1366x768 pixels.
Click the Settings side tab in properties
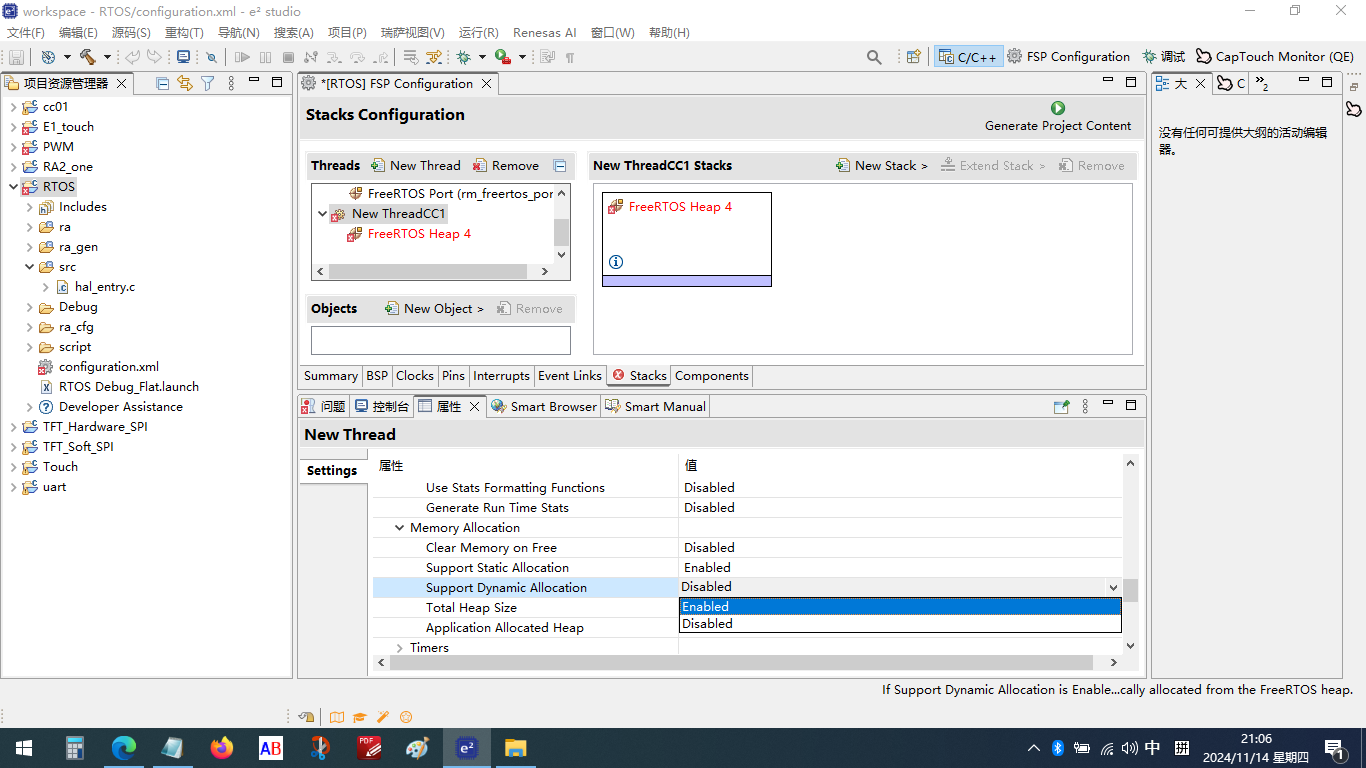[x=332, y=471]
